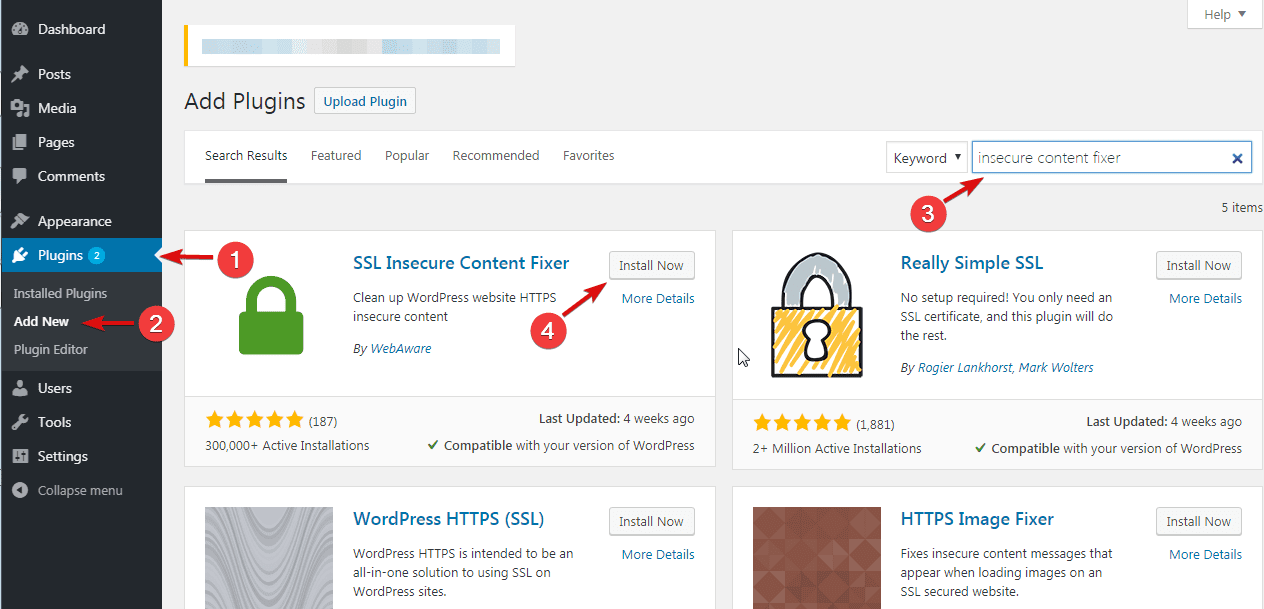Click the Plugins plug icon
Screen dimensions: 1264x609
pos(20,255)
